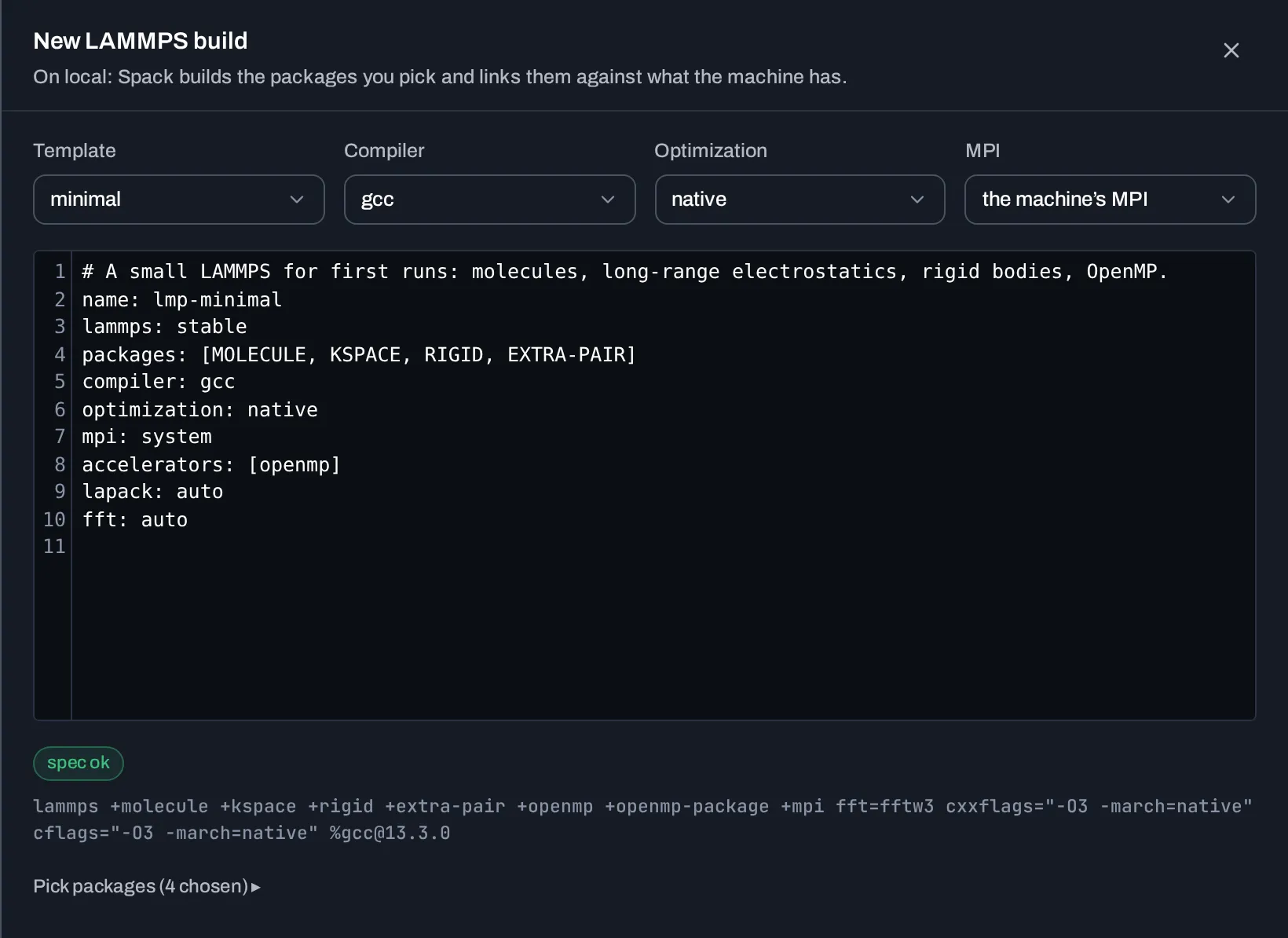Place cursor on empty editor line 11
The image size is (1288, 938).
click(663, 547)
